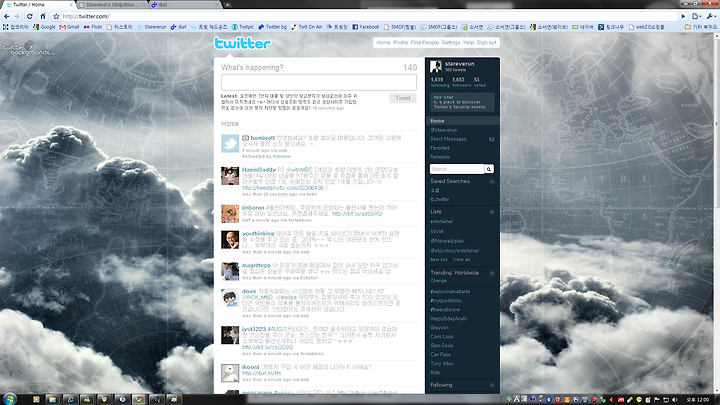Click the What's happening tweet text box
Image resolution: width=720 pixels, height=405 pixels.
pyautogui.click(x=319, y=82)
